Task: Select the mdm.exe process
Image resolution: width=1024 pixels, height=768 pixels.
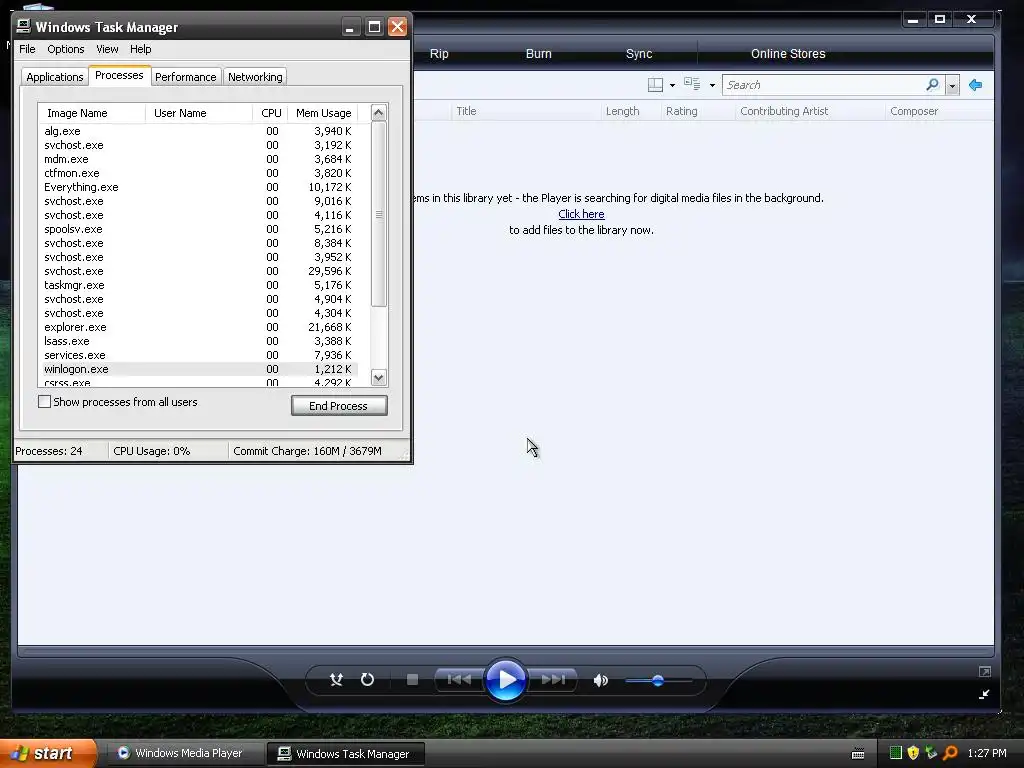Action: point(198,159)
